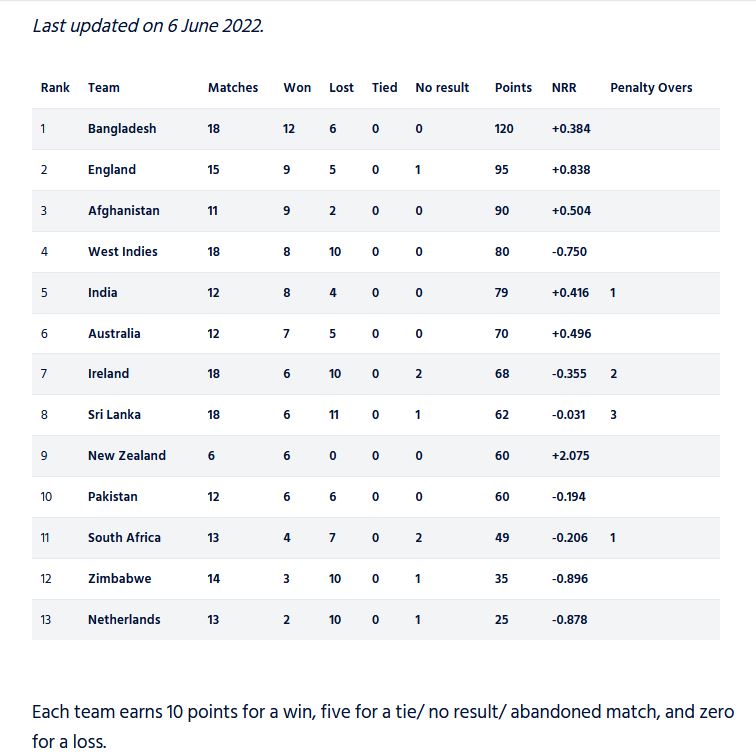The height and width of the screenshot is (755, 756).
Task: Click the Team column header
Action: coord(104,88)
